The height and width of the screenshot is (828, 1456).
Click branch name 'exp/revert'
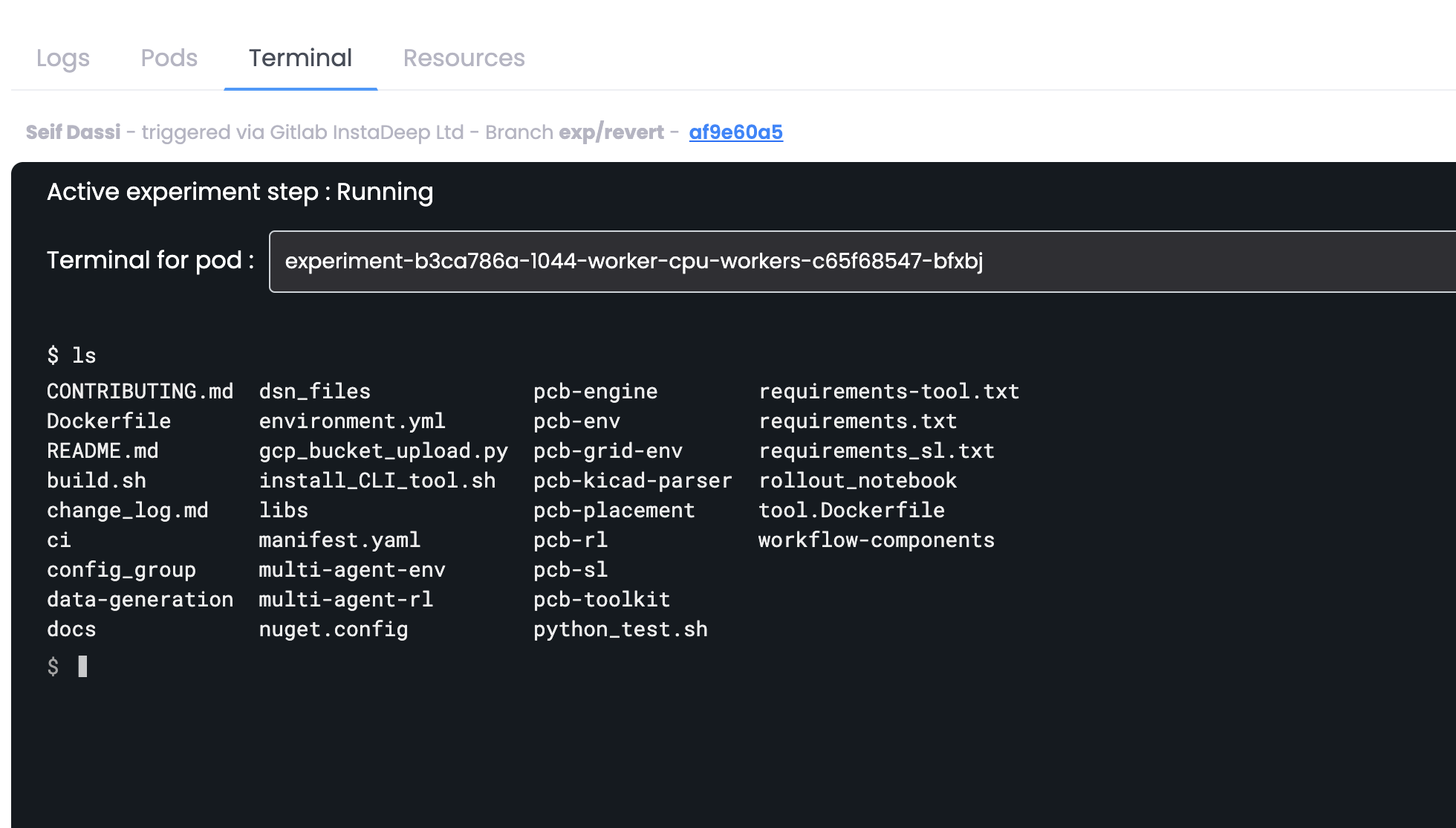point(611,132)
